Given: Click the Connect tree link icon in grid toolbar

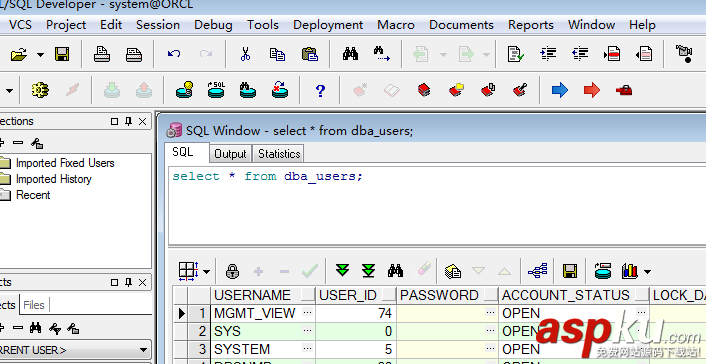Looking at the screenshot, I should click(538, 271).
